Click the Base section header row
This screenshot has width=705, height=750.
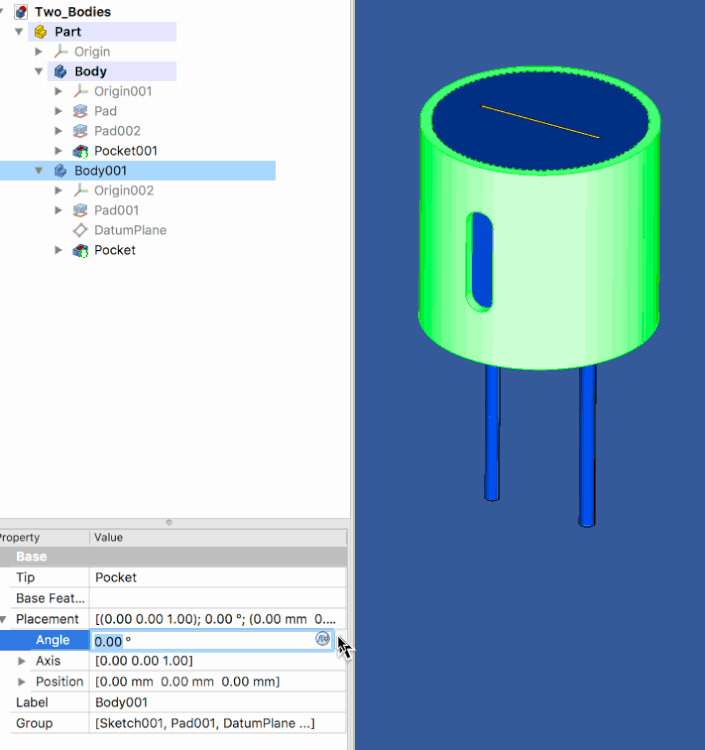pyautogui.click(x=173, y=557)
